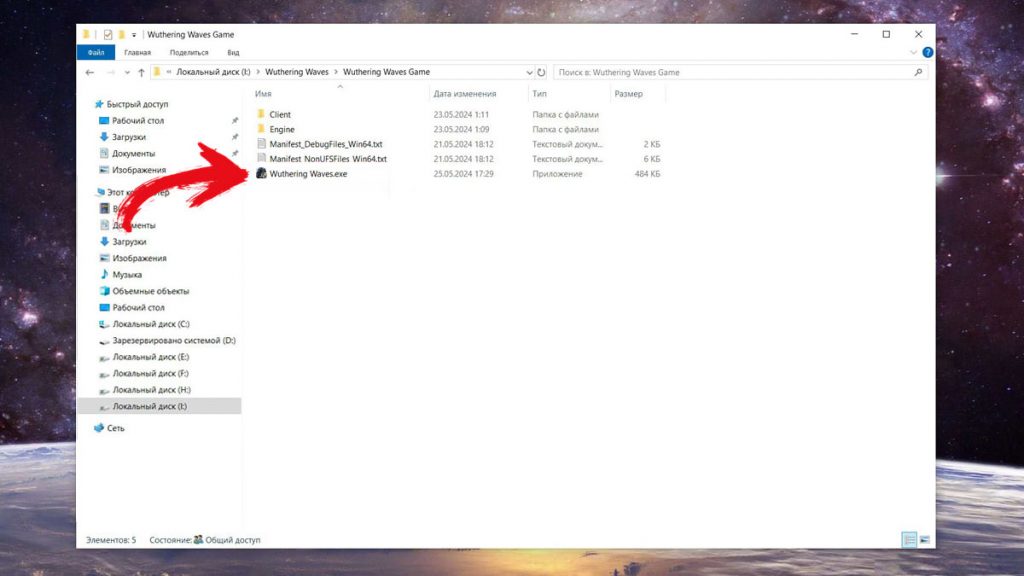Click Wuthering Waves Game breadcrumb segment

pyautogui.click(x=386, y=72)
